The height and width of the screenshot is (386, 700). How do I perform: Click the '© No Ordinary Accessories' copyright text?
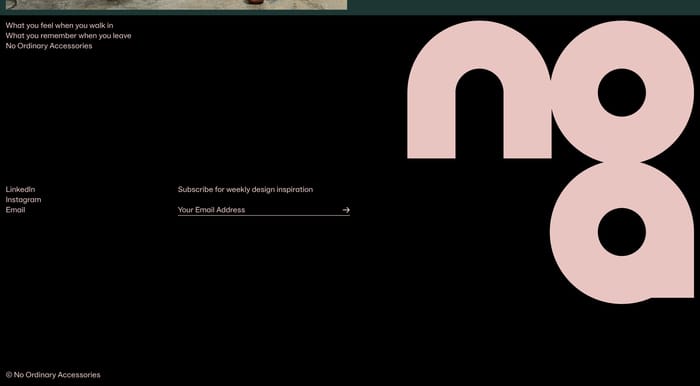[x=53, y=375]
